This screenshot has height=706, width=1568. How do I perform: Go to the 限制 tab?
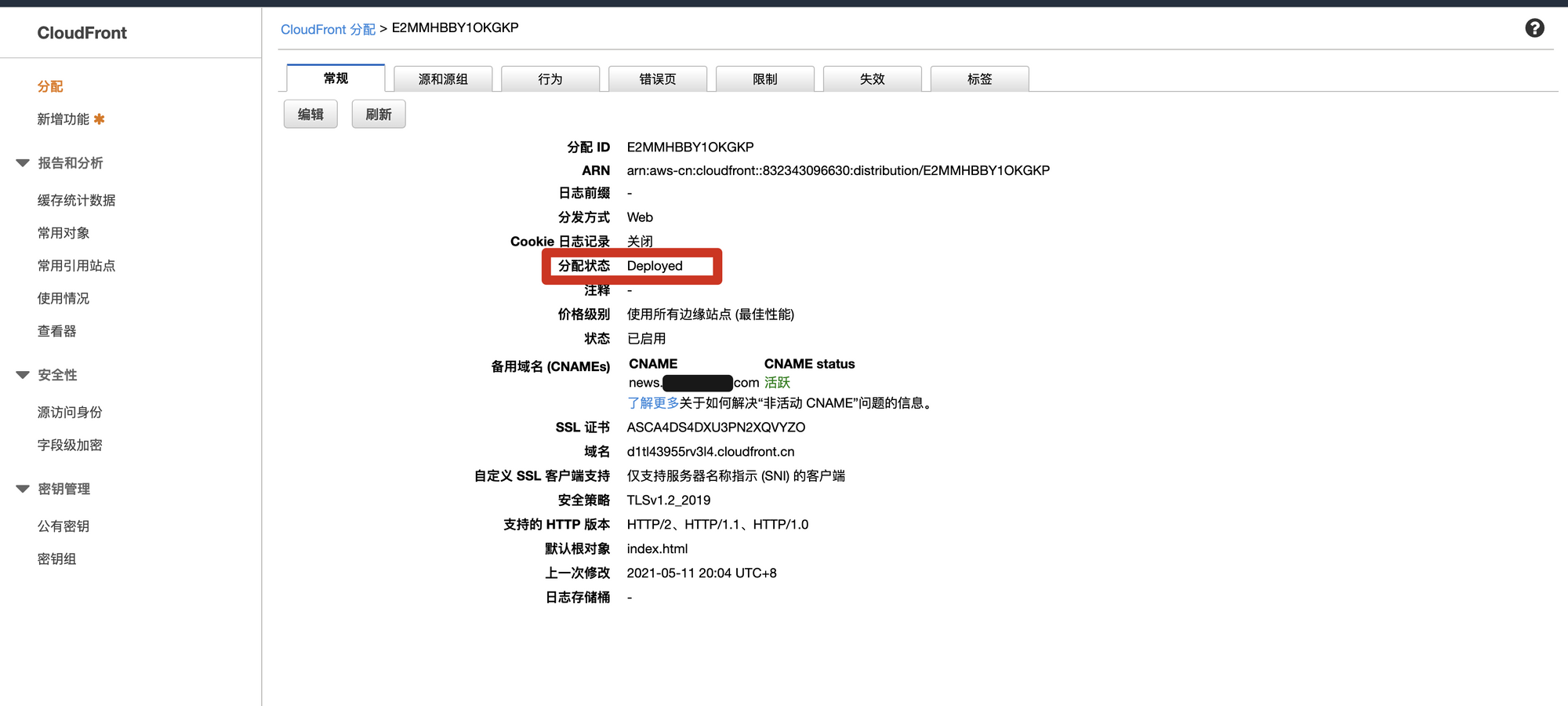point(764,79)
